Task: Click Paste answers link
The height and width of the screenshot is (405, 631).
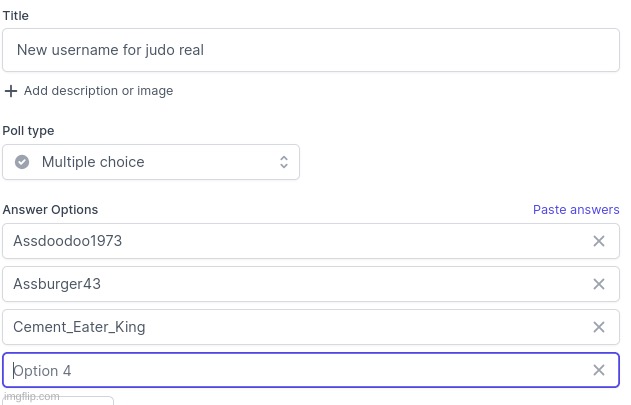Action: pyautogui.click(x=576, y=209)
